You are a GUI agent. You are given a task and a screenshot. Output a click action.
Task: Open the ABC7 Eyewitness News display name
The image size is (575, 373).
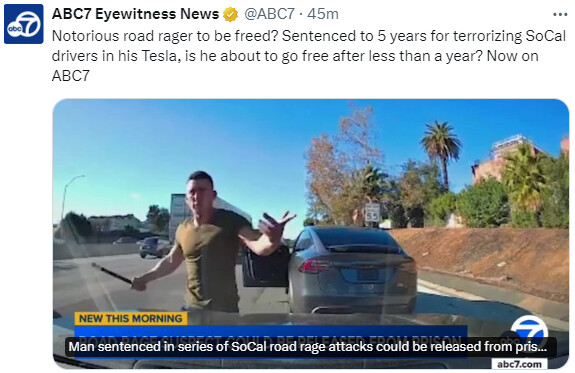[135, 14]
